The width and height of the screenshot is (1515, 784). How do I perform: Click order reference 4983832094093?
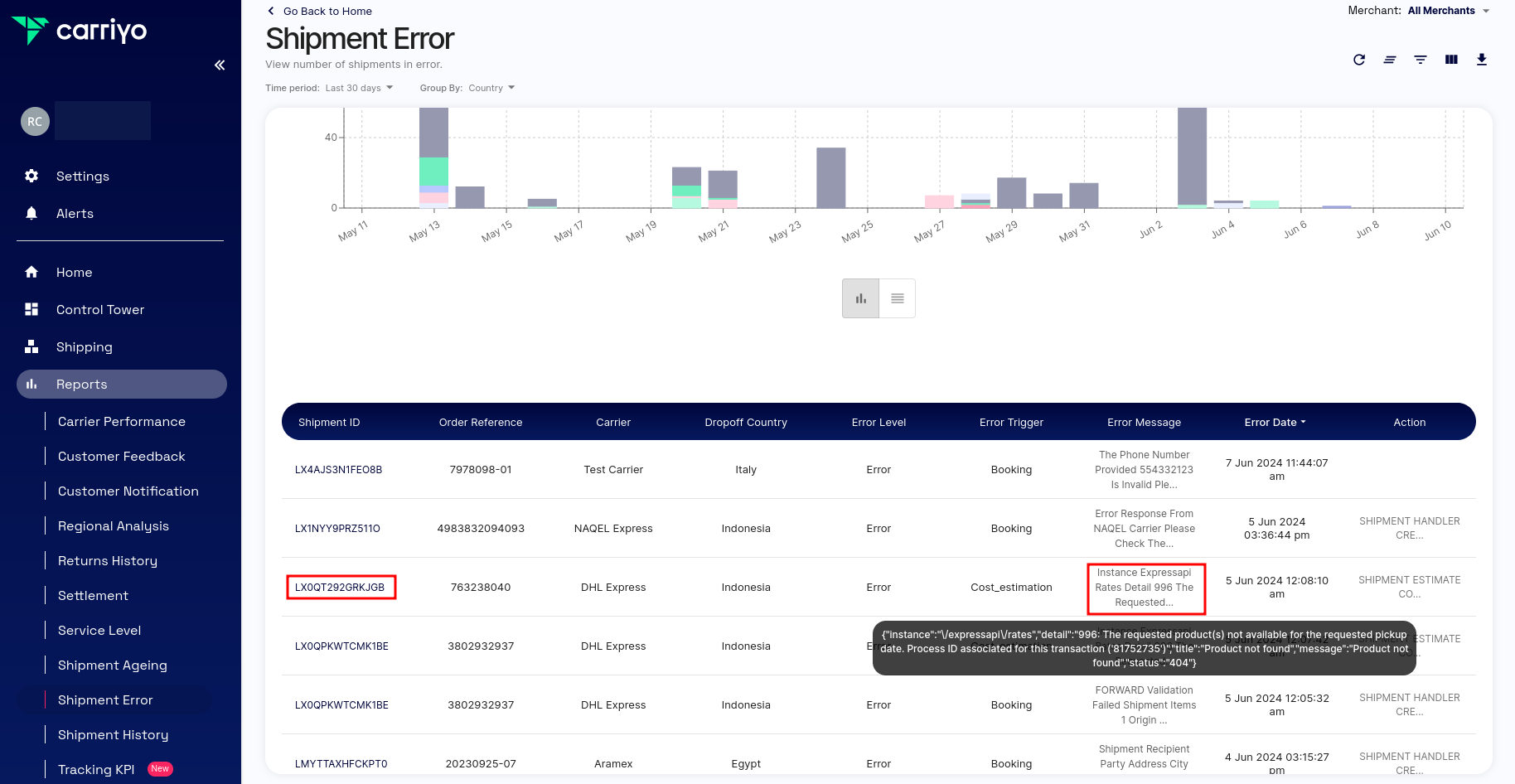pyautogui.click(x=481, y=528)
